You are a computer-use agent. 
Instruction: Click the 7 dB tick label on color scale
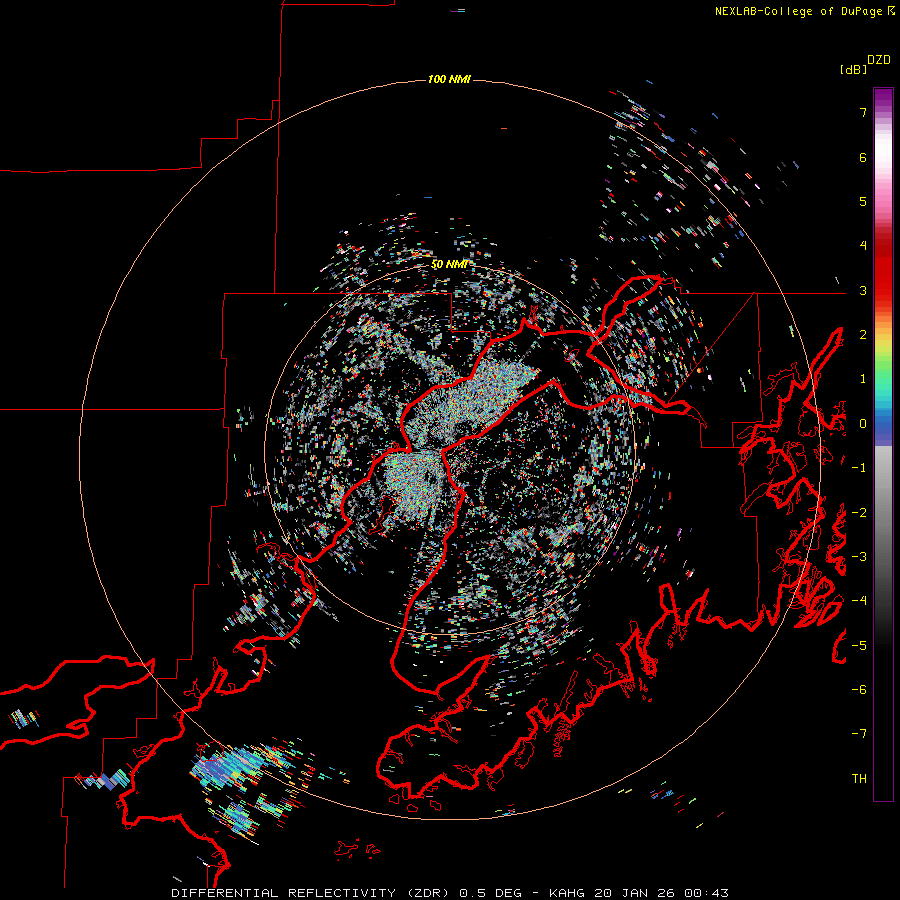pos(863,112)
